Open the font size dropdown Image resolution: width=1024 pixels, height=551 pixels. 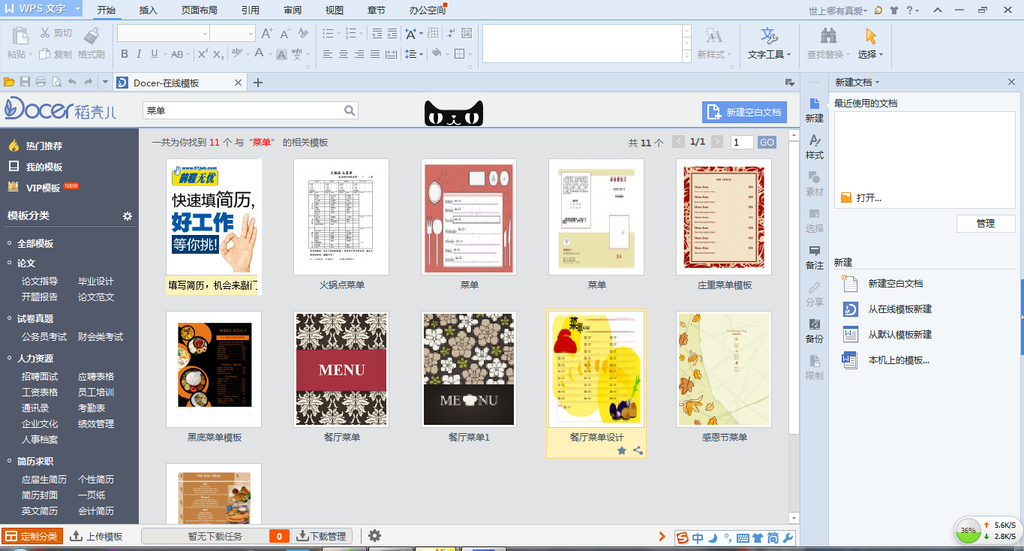tap(251, 33)
